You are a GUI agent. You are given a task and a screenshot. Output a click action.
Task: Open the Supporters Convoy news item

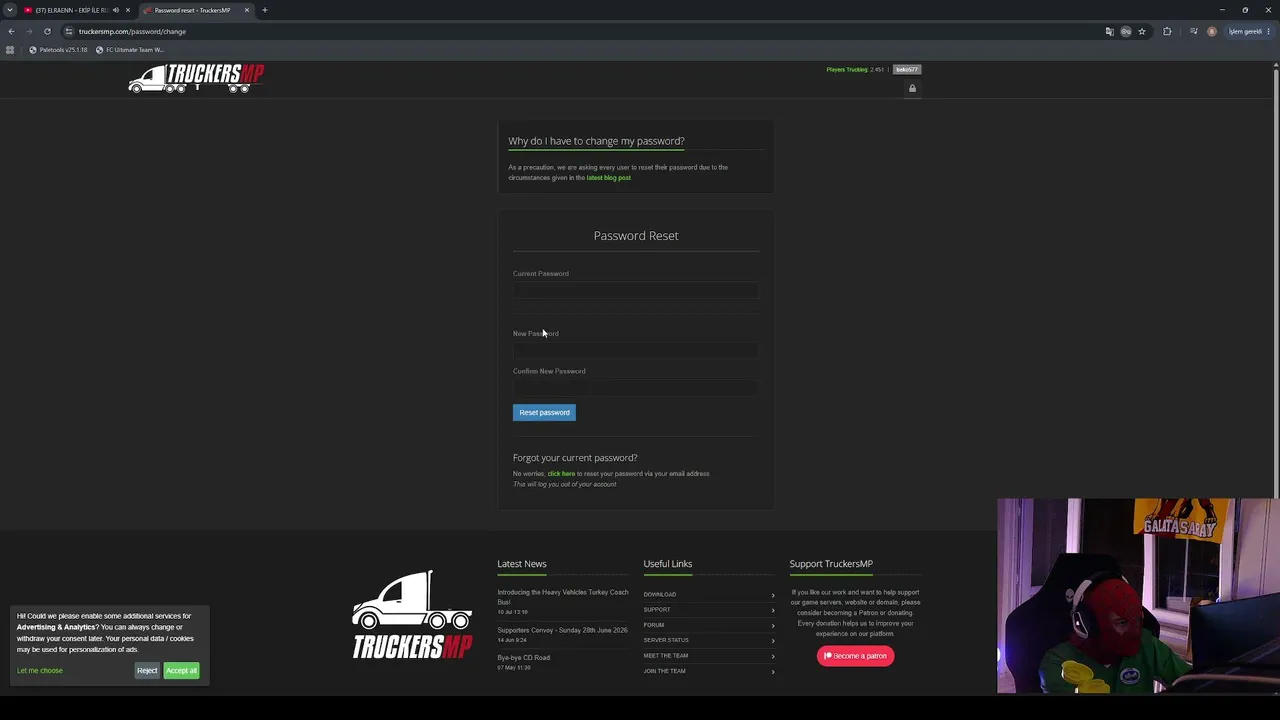point(562,630)
